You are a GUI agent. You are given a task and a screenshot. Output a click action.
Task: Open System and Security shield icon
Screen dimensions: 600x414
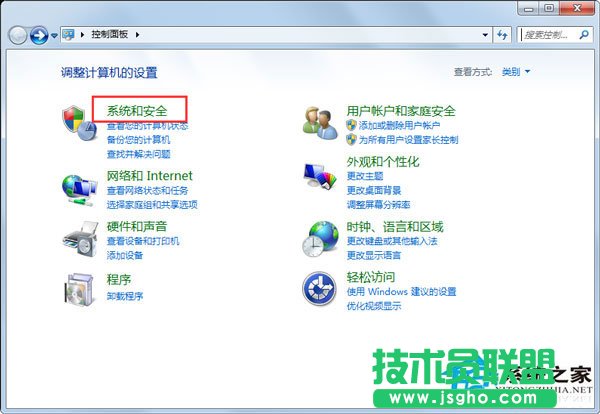79,122
